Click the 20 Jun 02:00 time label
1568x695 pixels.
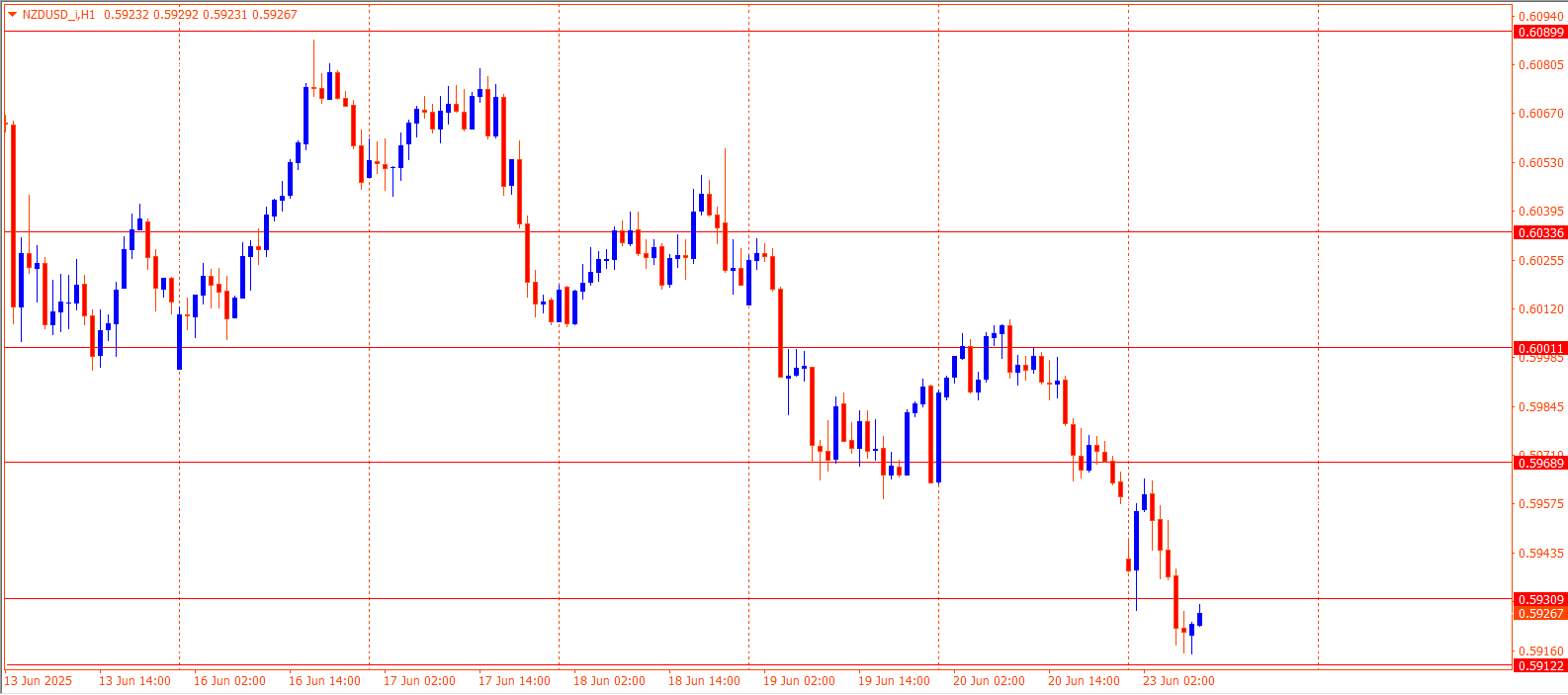click(989, 681)
